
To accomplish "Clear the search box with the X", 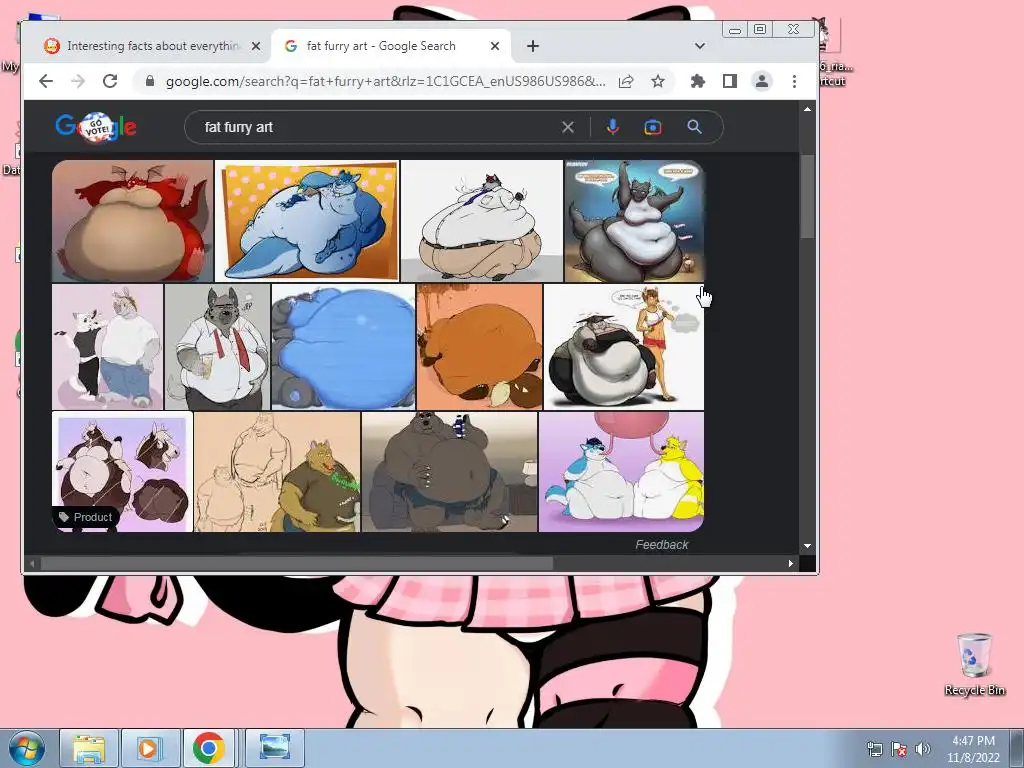I will click(x=568, y=127).
